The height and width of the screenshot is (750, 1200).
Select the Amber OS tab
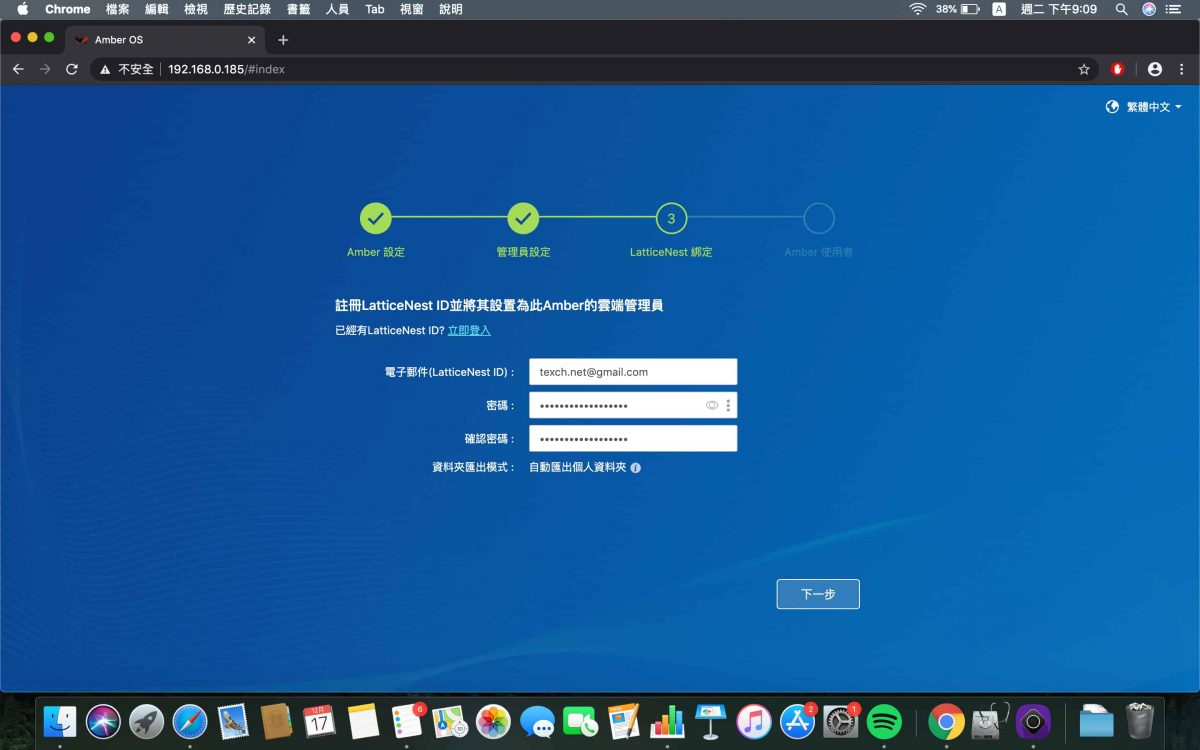click(x=165, y=40)
